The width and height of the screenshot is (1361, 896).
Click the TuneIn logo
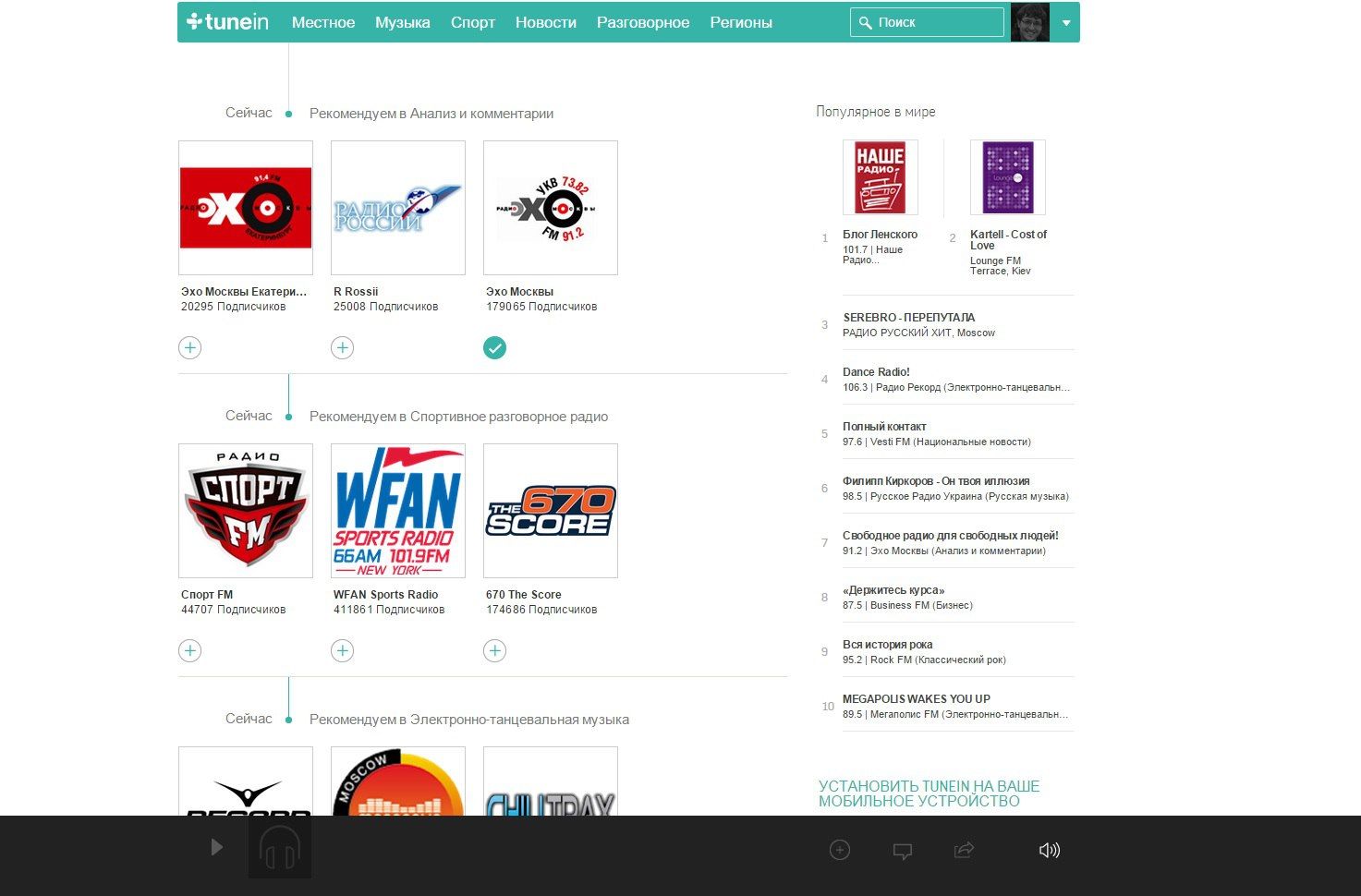click(227, 21)
